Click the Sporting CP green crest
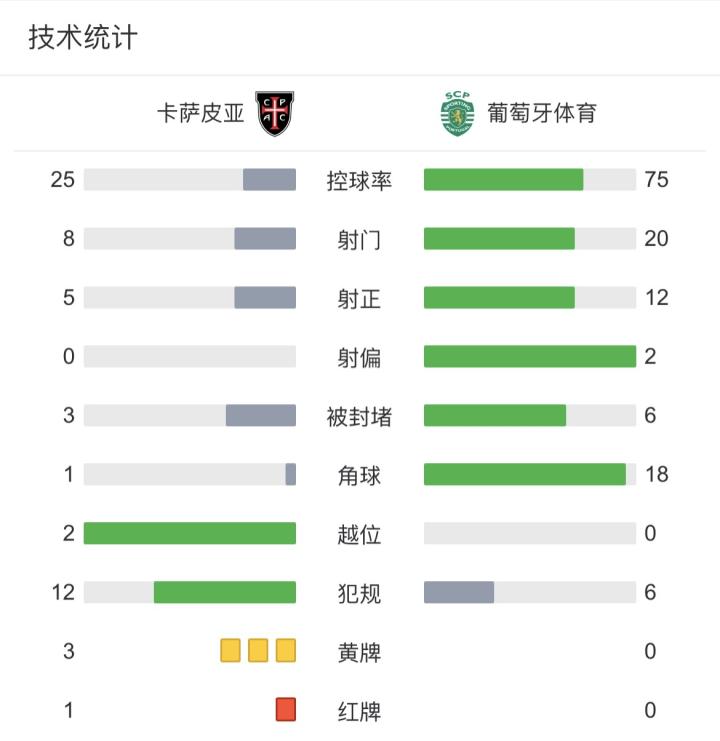Viewport: 720px width, 741px height. (x=457, y=114)
